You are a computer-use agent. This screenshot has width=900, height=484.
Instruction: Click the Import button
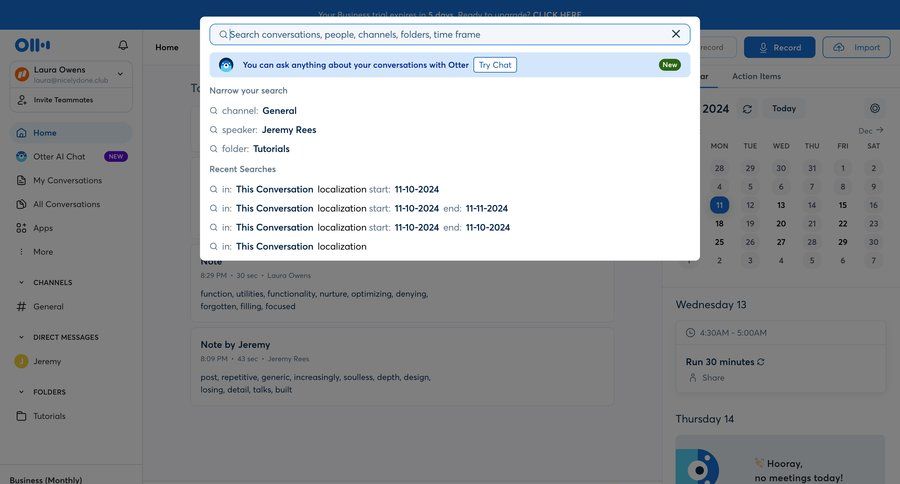856,47
